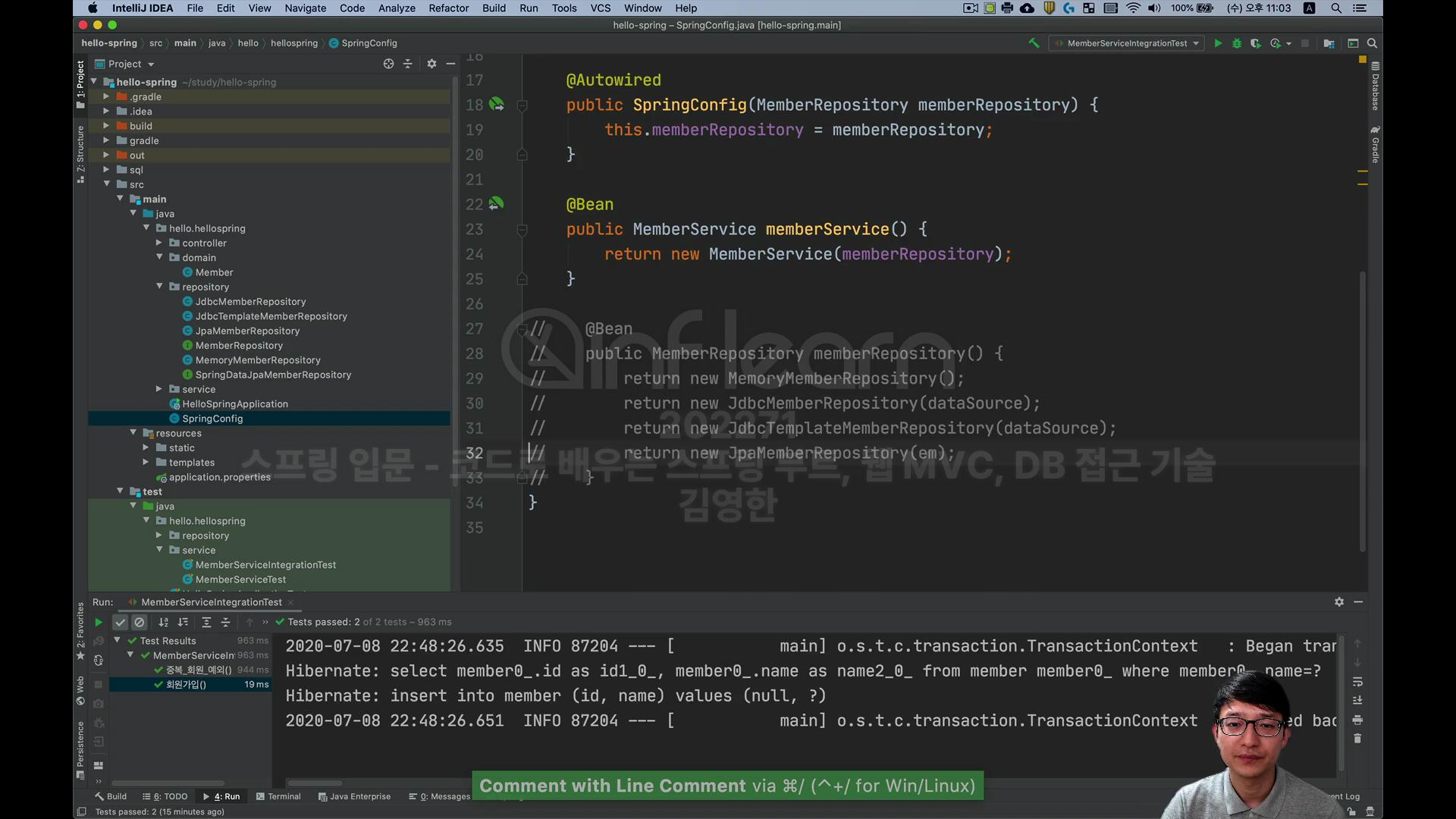Image resolution: width=1456 pixels, height=819 pixels.
Task: Open the VCS menu
Action: (x=601, y=8)
